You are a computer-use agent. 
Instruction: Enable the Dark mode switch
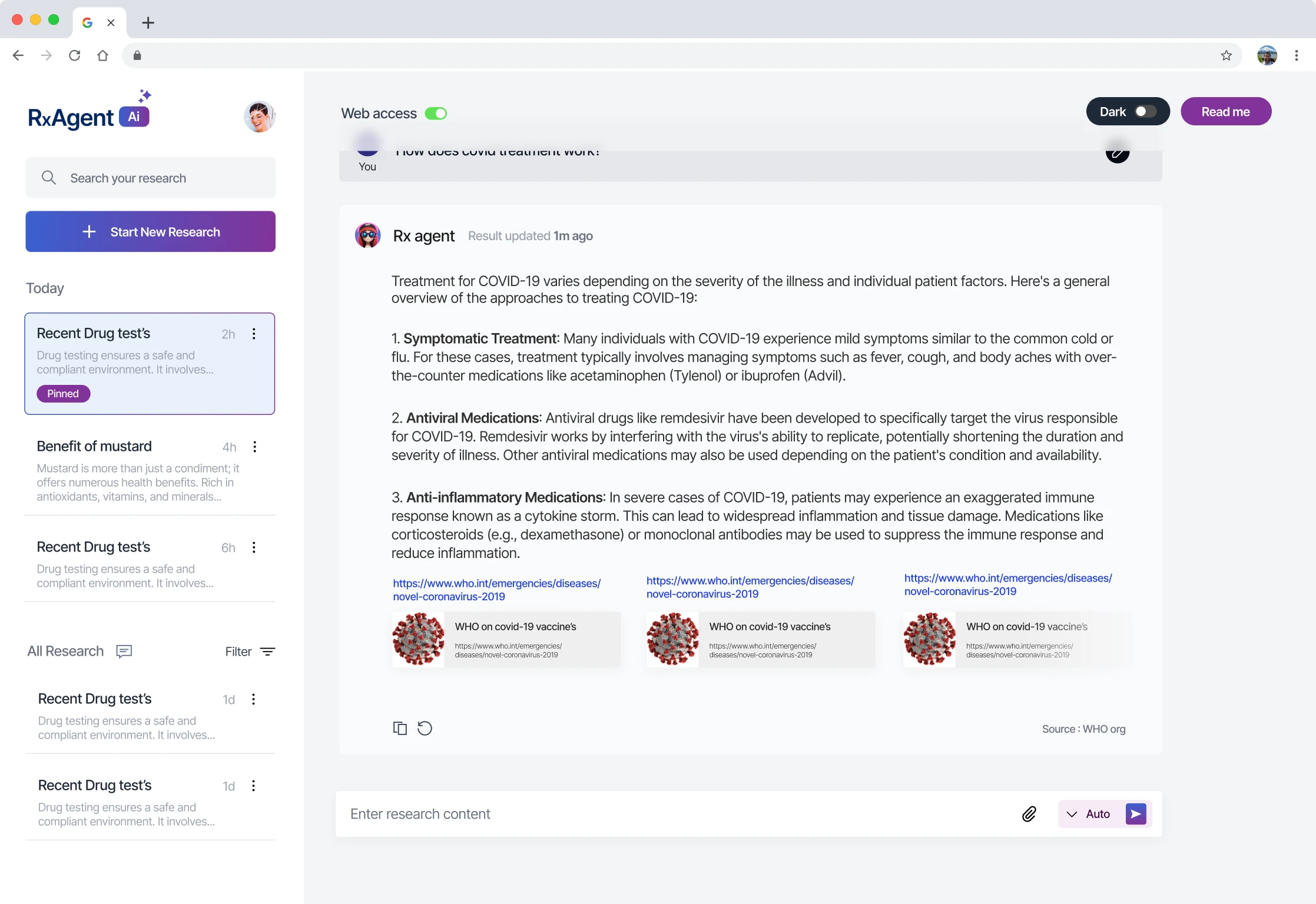(x=1145, y=112)
